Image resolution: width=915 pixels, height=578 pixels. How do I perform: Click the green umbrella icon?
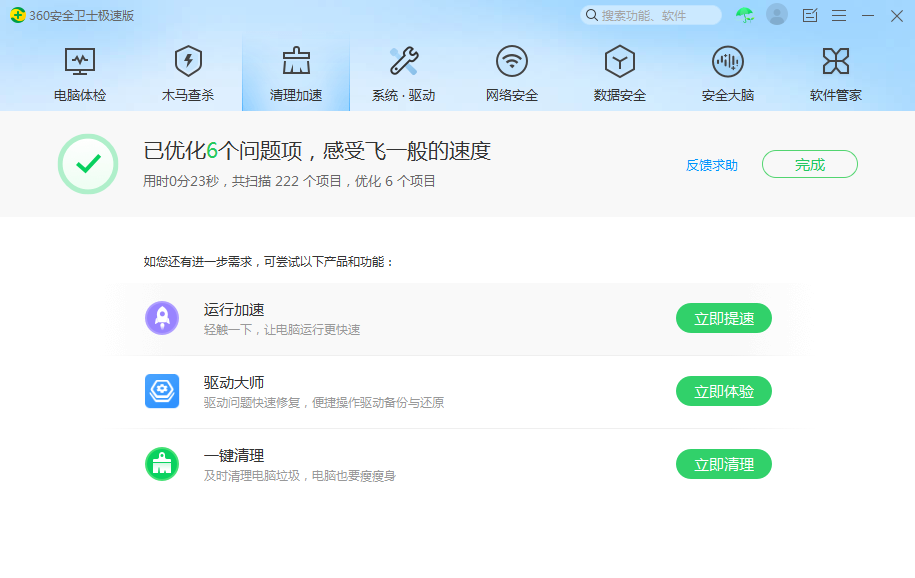click(x=745, y=15)
